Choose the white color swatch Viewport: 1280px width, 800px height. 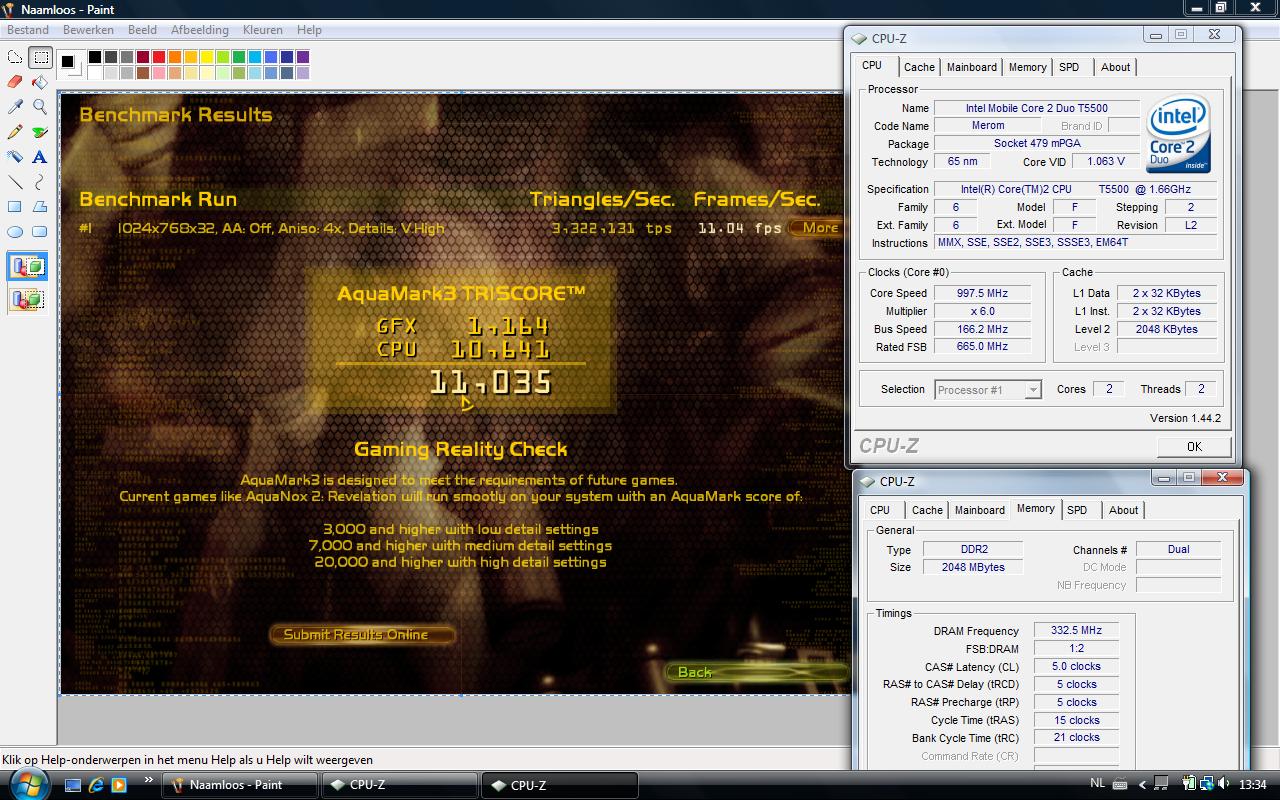[x=95, y=73]
